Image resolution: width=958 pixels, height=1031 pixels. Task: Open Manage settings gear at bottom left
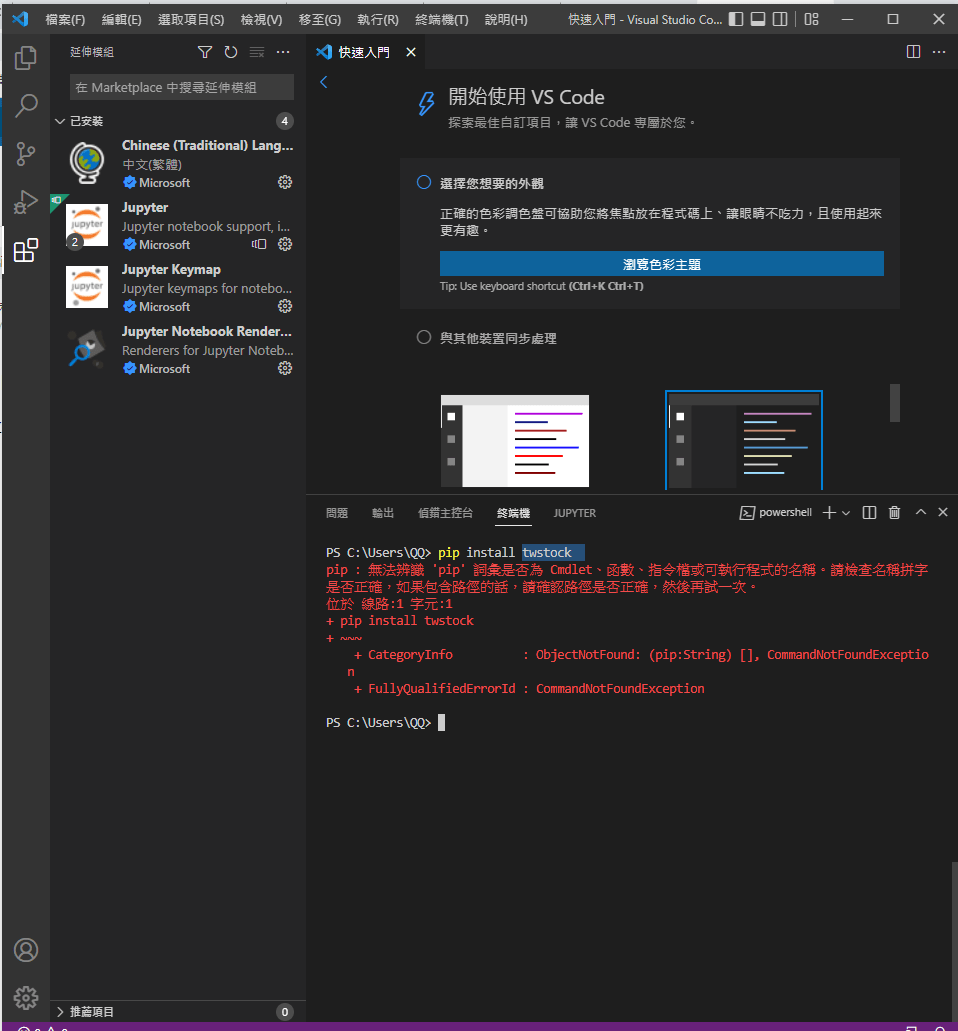[x=25, y=997]
